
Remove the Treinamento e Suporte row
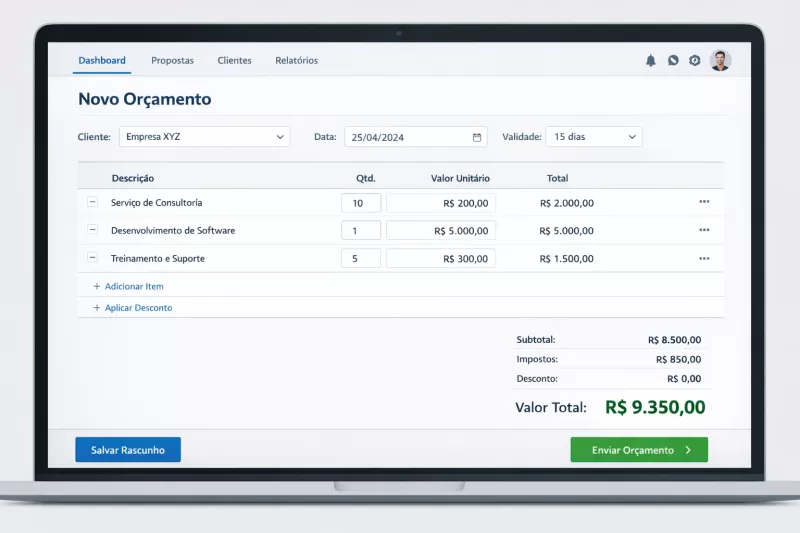(92, 258)
